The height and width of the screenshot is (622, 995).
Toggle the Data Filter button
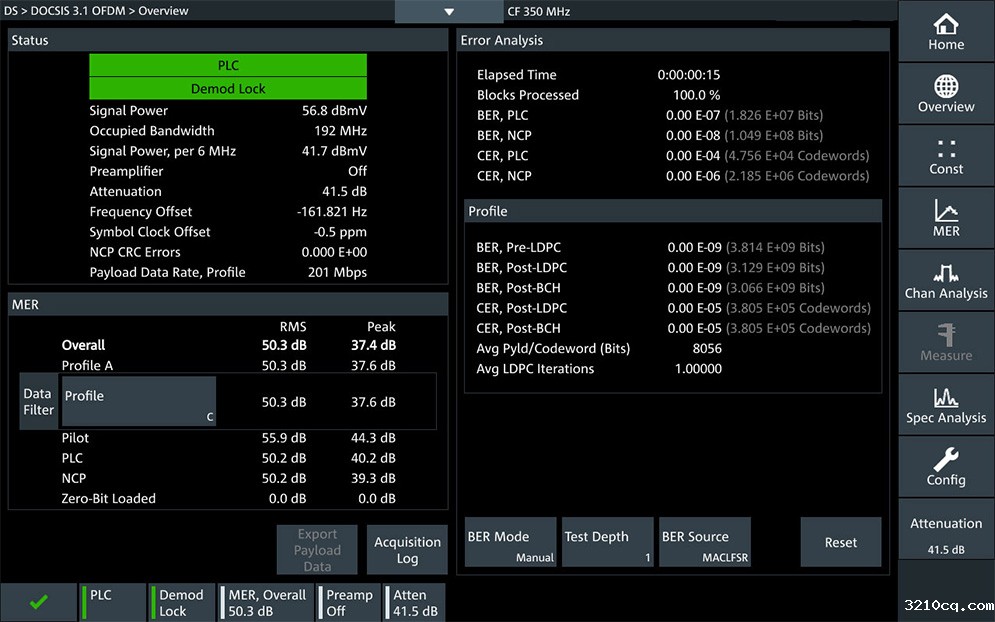pyautogui.click(x=38, y=402)
